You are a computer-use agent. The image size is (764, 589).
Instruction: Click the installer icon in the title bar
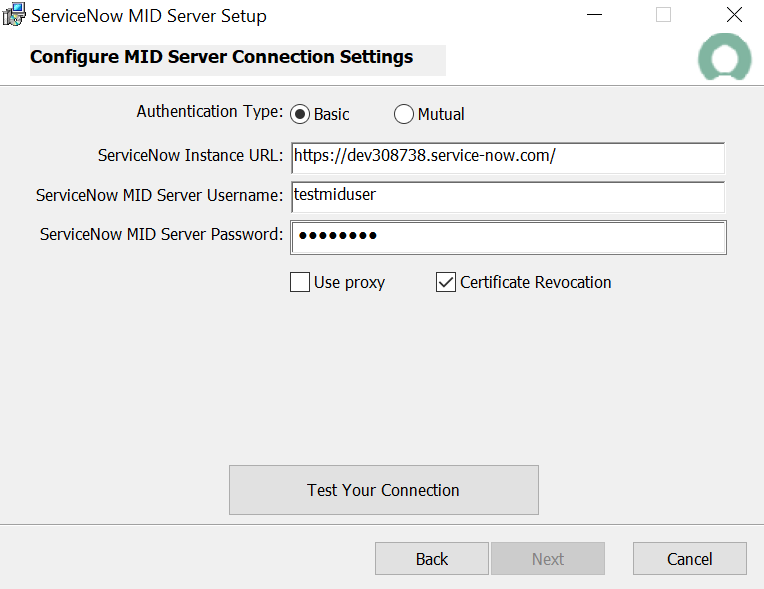point(14,16)
